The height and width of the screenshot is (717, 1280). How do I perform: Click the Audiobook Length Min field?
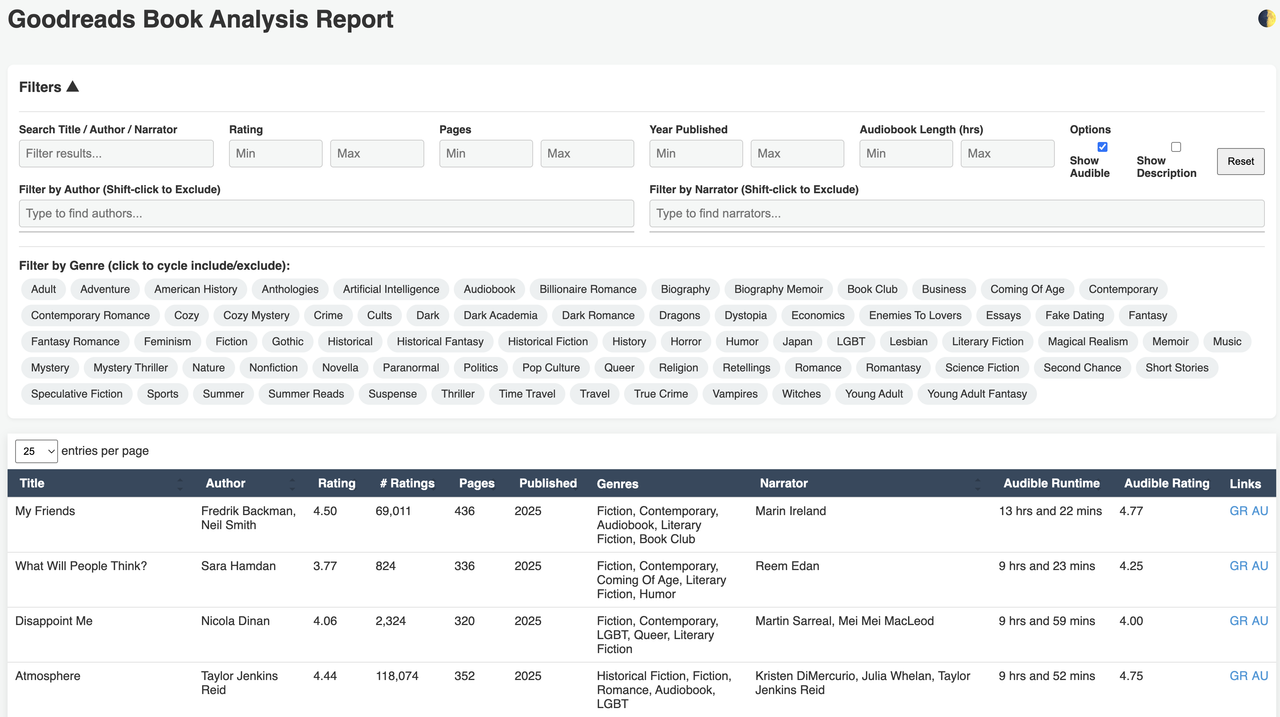pos(906,153)
